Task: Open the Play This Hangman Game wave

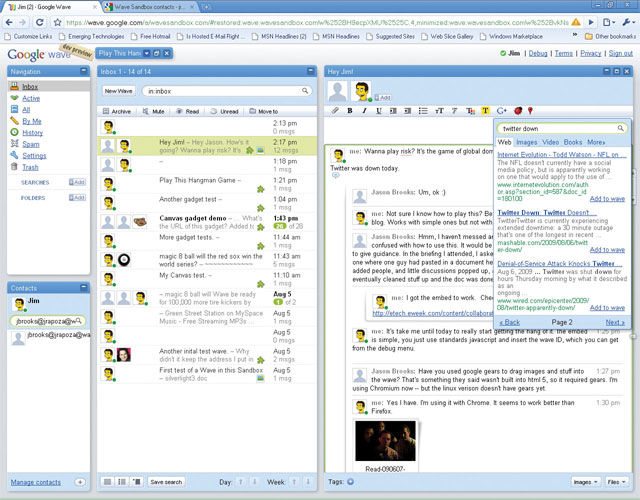Action: click(x=207, y=184)
